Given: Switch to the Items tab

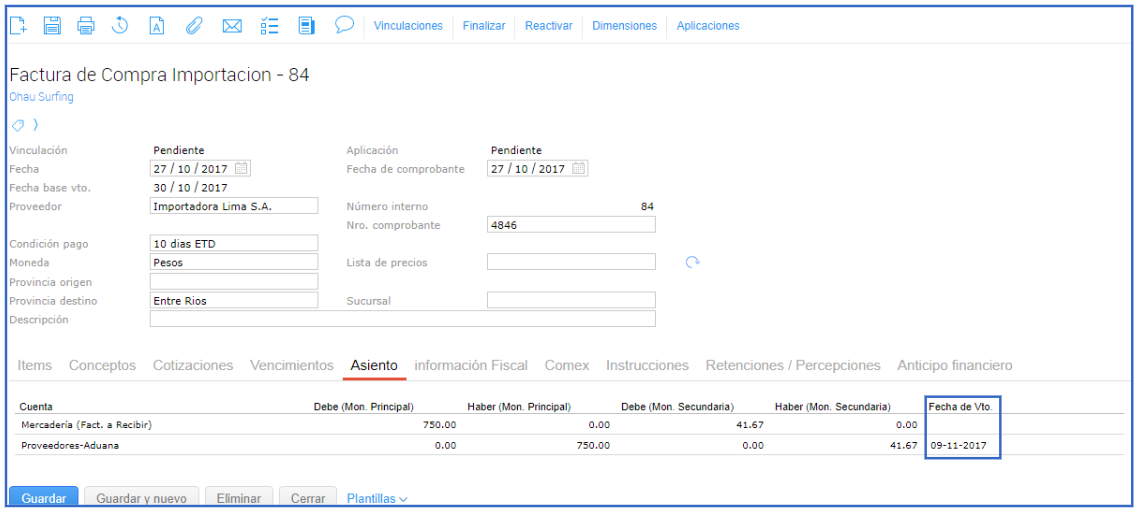Looking at the screenshot, I should pyautogui.click(x=35, y=366).
